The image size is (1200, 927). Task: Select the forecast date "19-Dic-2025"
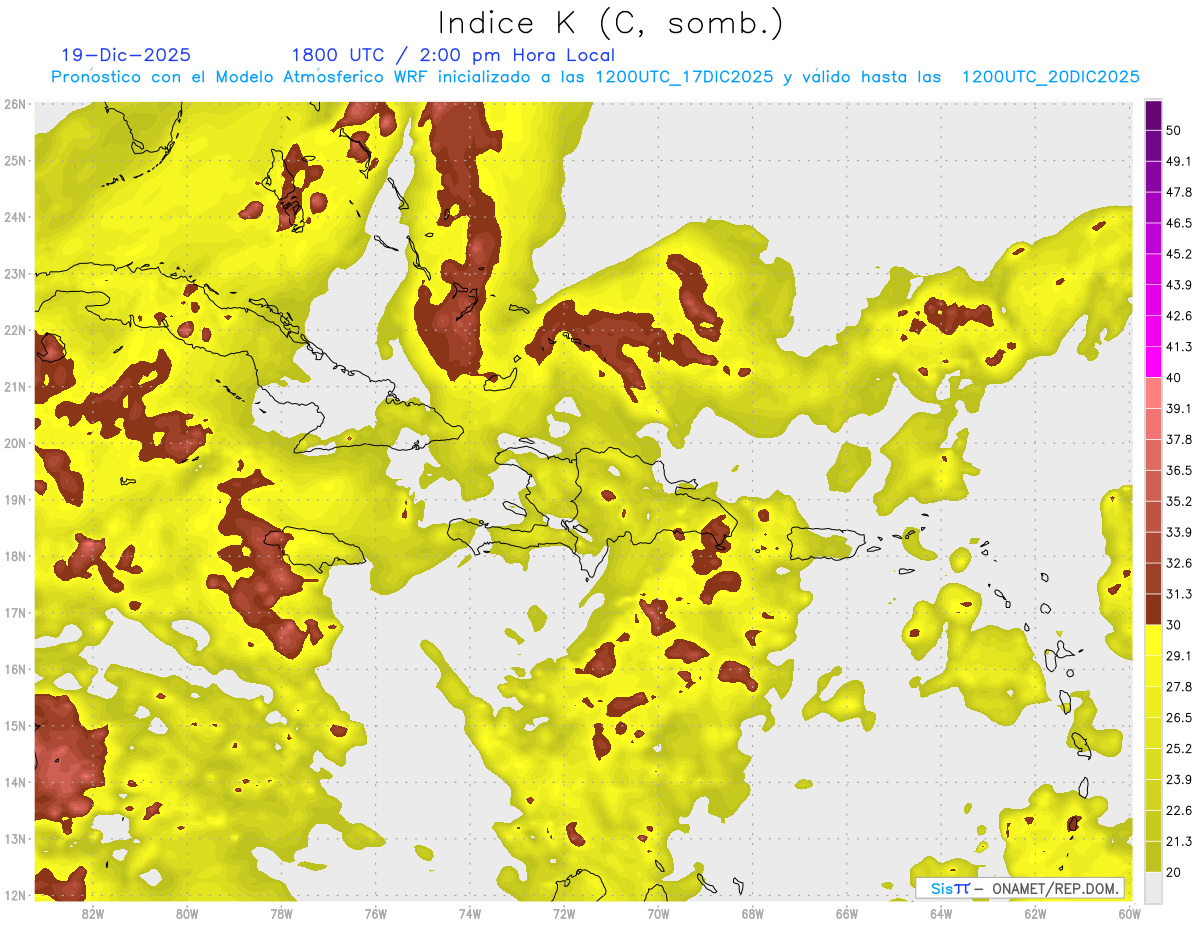coord(125,55)
